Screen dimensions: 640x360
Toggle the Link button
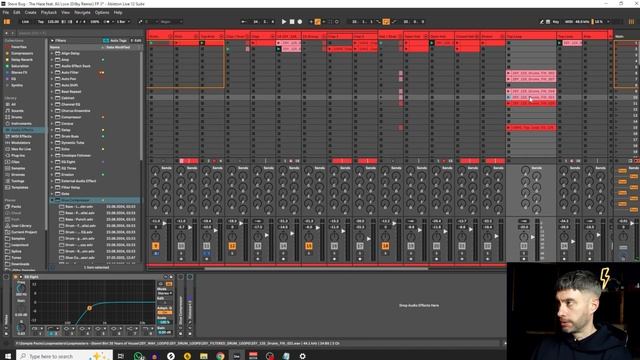click(x=25, y=22)
